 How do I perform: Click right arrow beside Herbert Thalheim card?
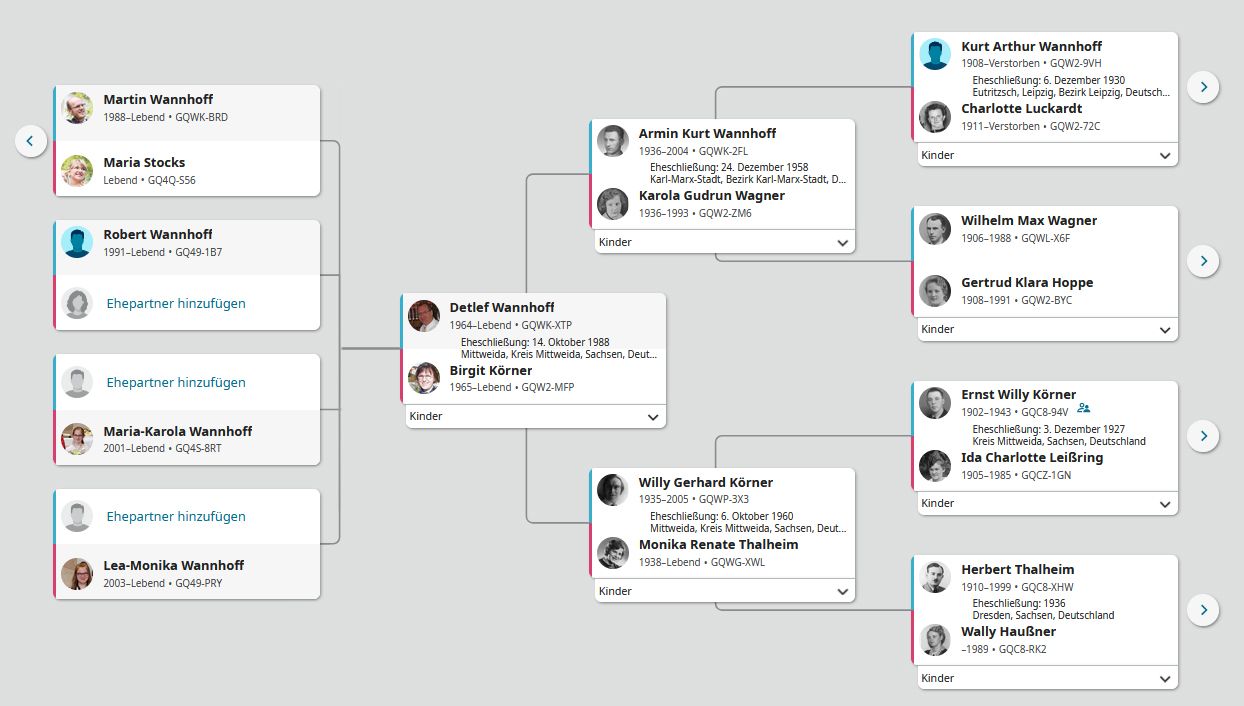click(x=1203, y=609)
